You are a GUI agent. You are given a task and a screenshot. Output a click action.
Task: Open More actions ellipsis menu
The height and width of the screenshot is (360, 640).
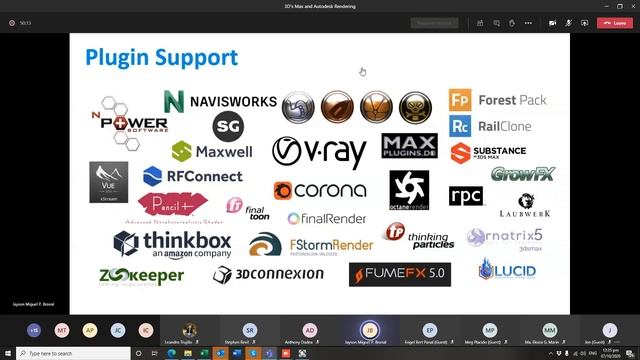(528, 23)
